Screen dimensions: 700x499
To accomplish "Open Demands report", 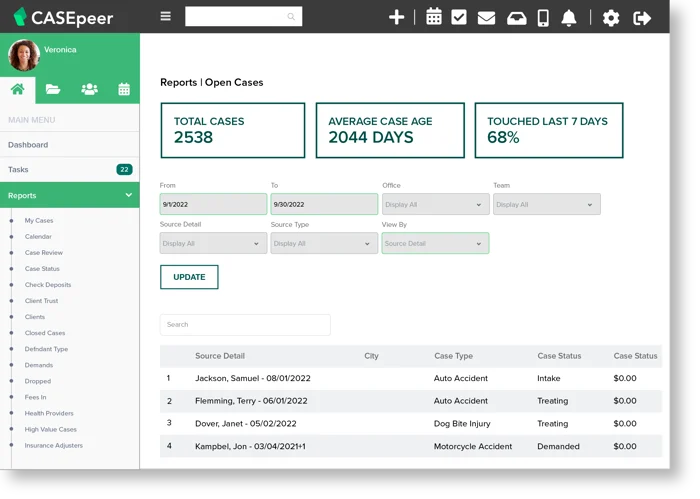I will (x=39, y=365).
